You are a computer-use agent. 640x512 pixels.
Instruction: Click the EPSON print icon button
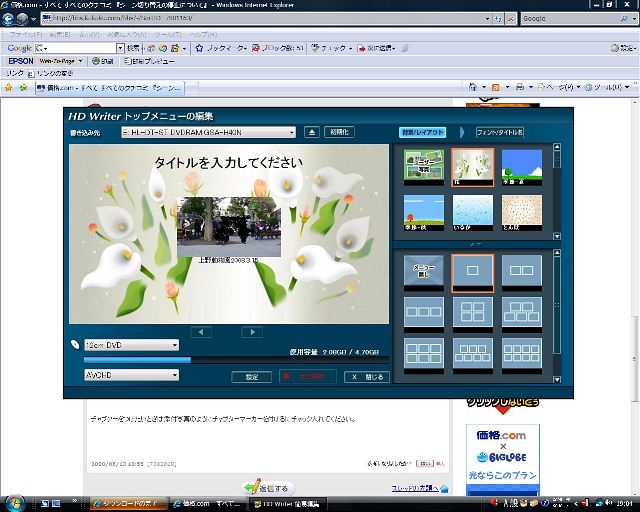tap(102, 61)
